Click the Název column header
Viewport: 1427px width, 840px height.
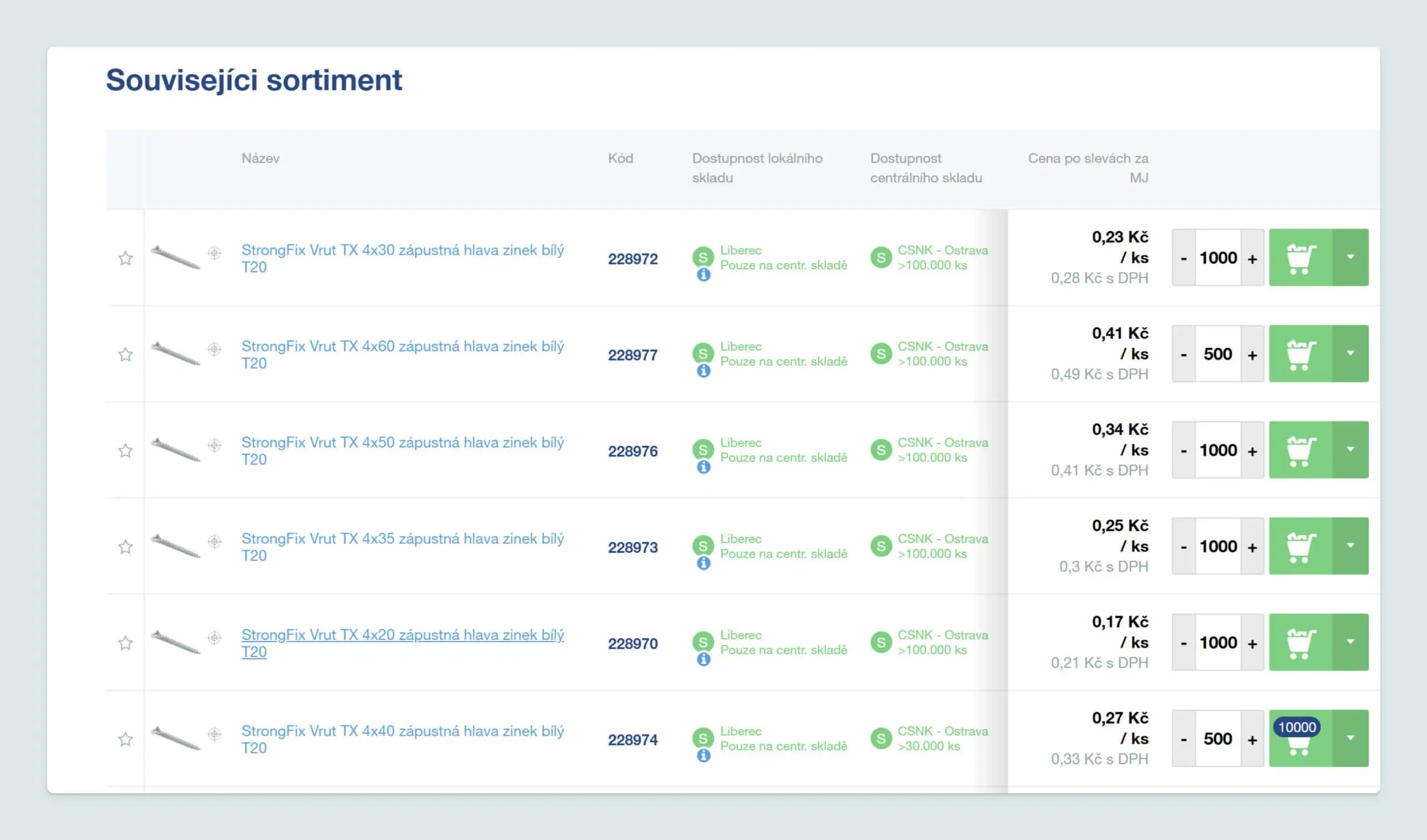pos(260,159)
